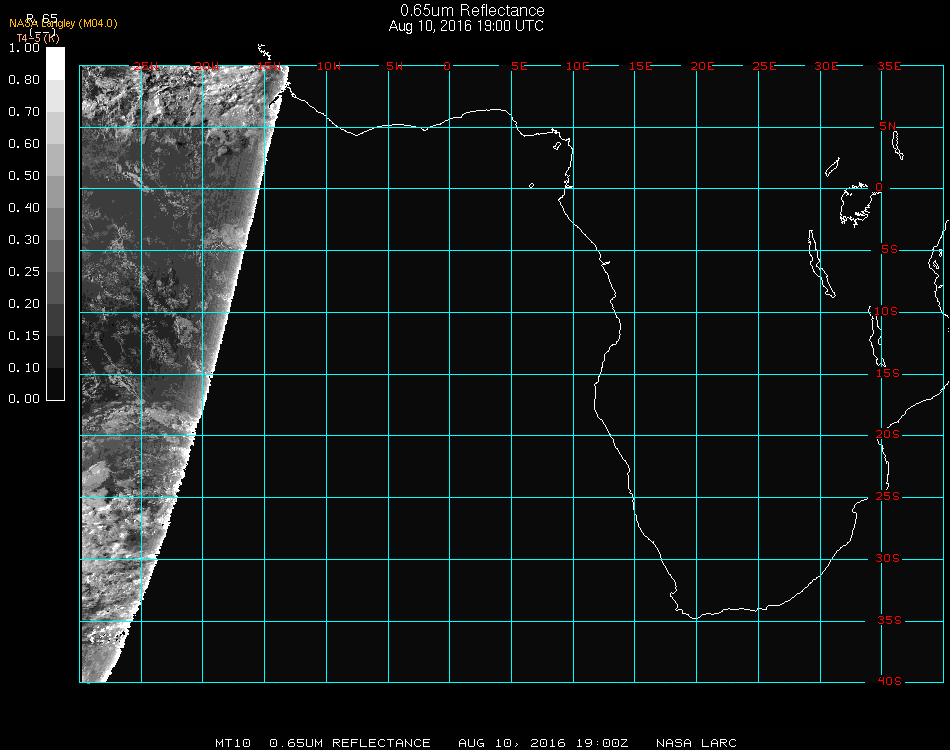Click the white 1.00 color swatch in colorbar
Viewport: 950px width, 750px height.
tap(56, 62)
